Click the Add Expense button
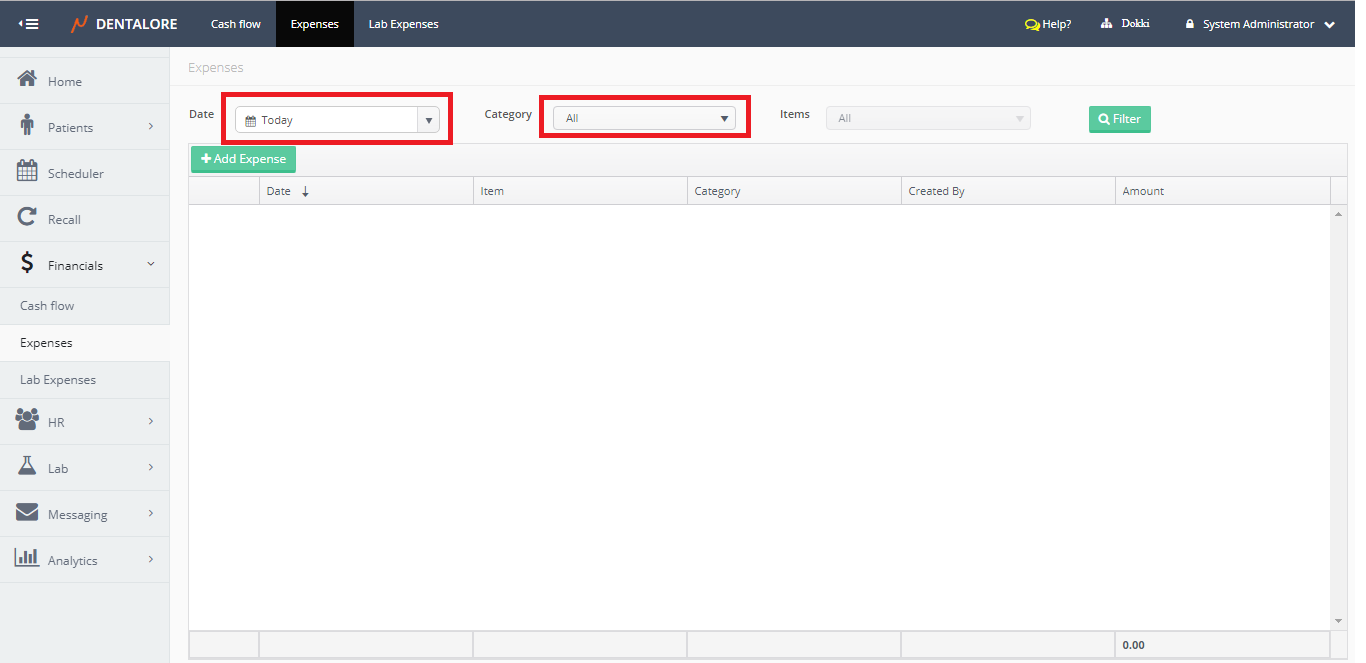1366x663 pixels. pos(243,159)
